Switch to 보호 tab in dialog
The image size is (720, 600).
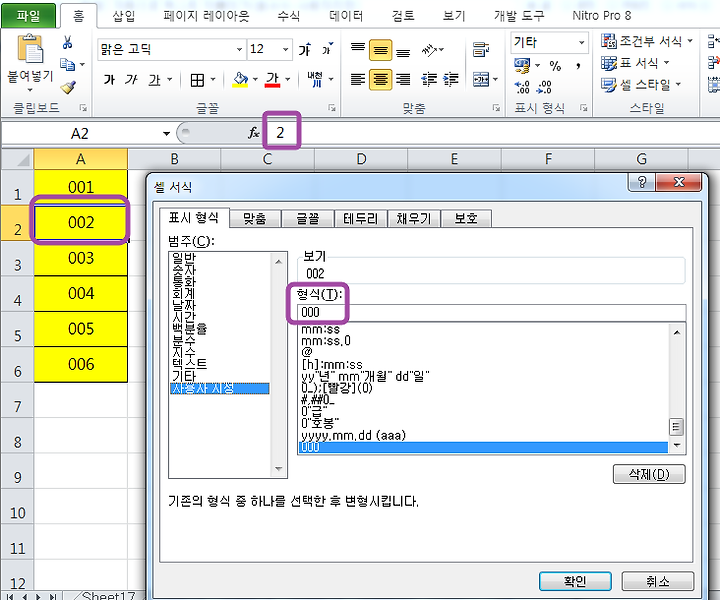click(x=466, y=219)
